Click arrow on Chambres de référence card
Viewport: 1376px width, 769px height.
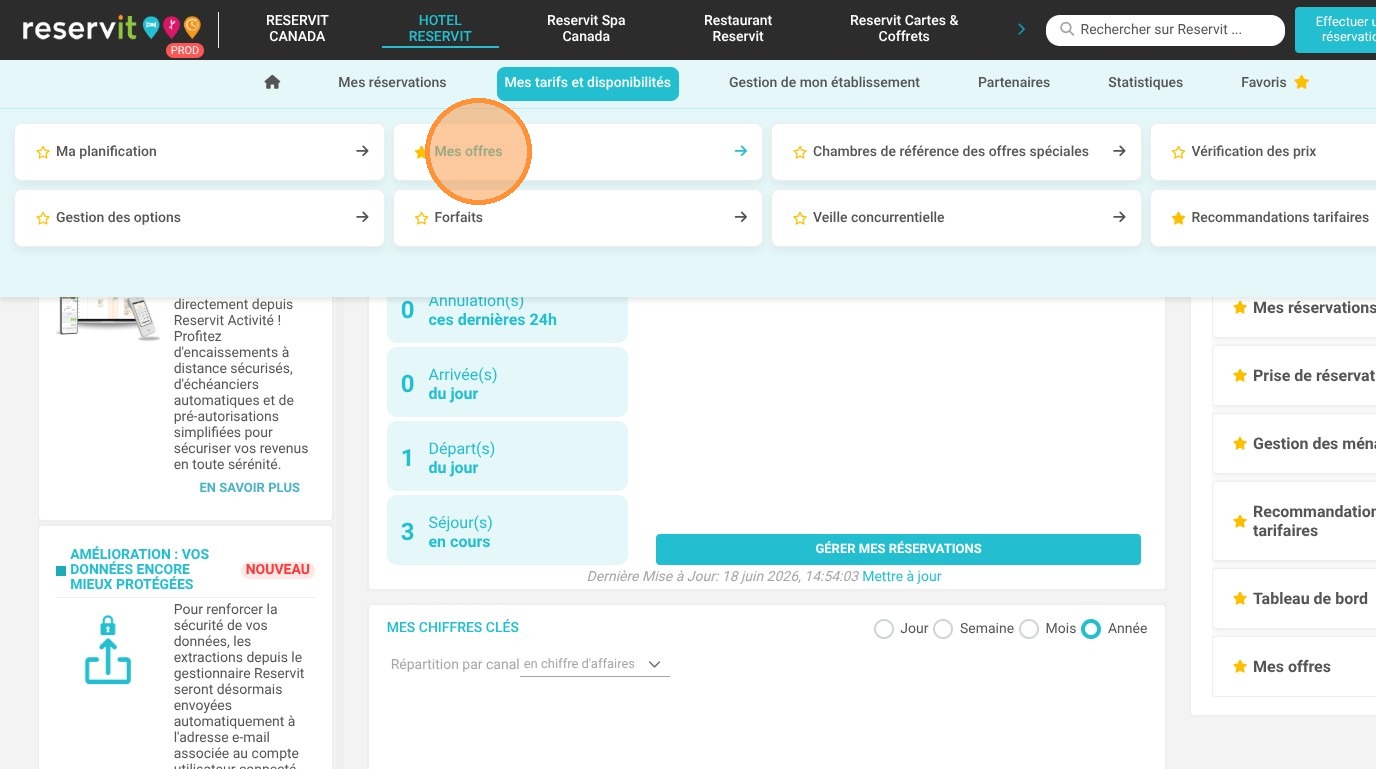[1119, 151]
